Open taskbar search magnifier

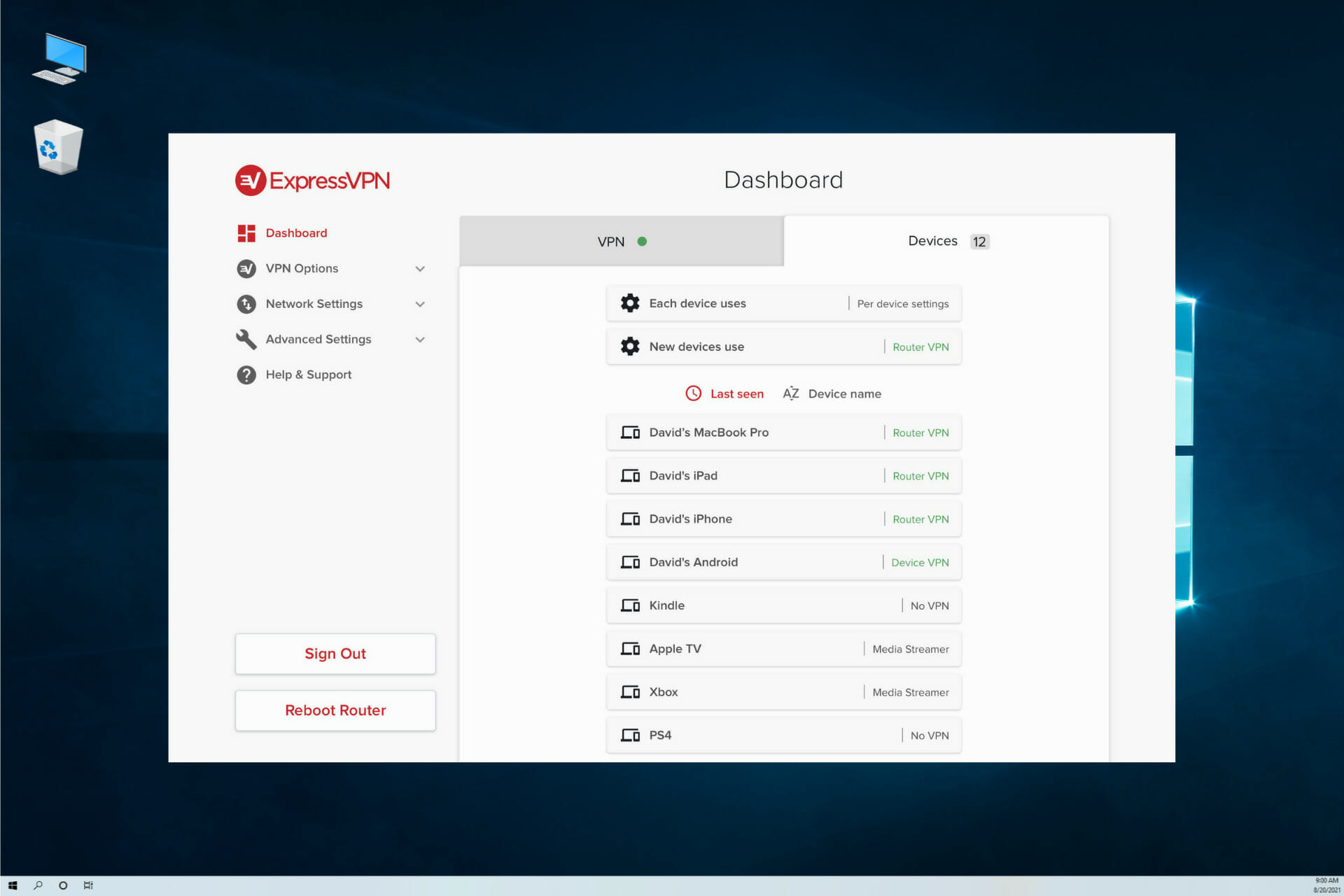point(38,885)
